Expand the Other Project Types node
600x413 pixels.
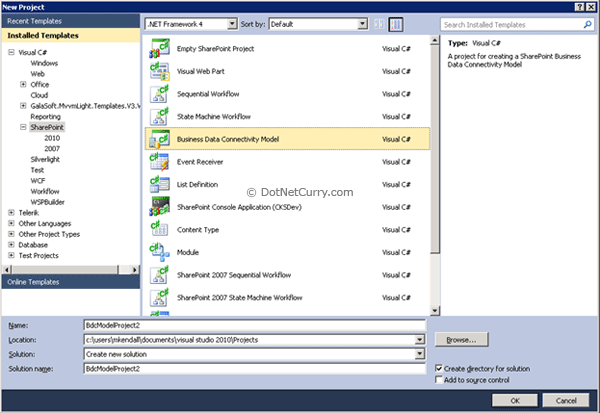[11, 234]
